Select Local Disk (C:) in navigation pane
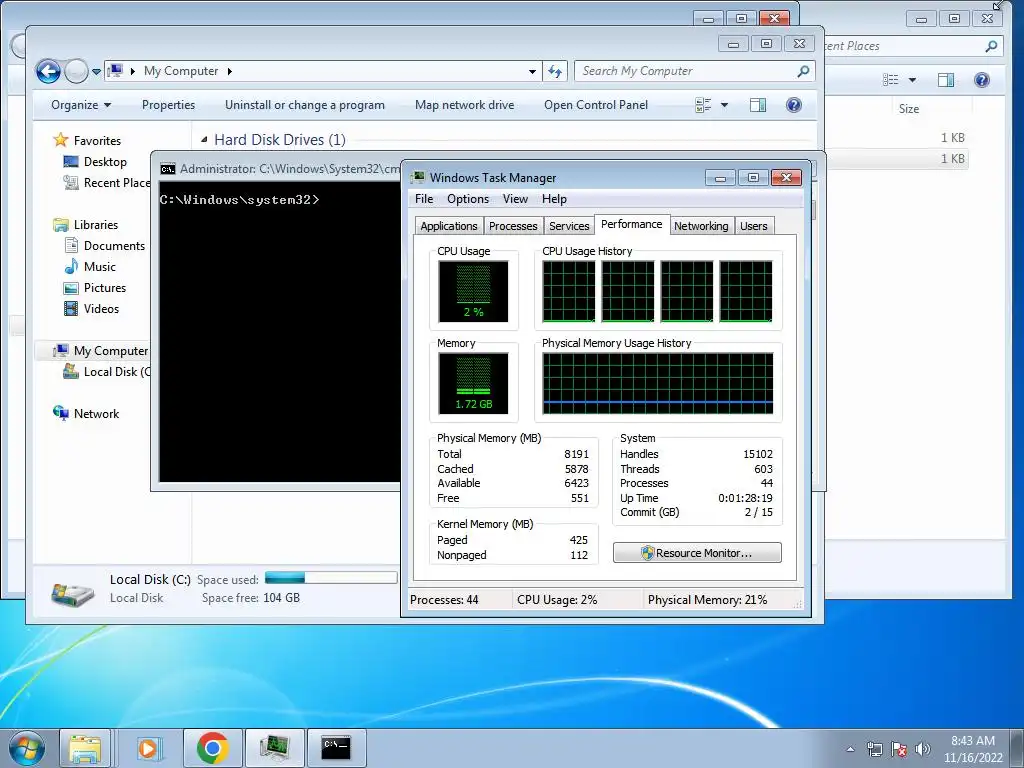Screen dimensions: 1024x768 (108, 372)
